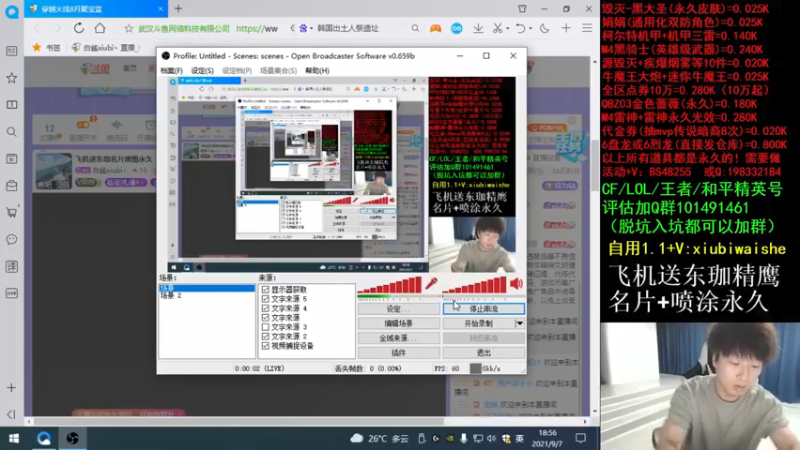
Task: Open sidebar favorites star
Action: (11, 78)
